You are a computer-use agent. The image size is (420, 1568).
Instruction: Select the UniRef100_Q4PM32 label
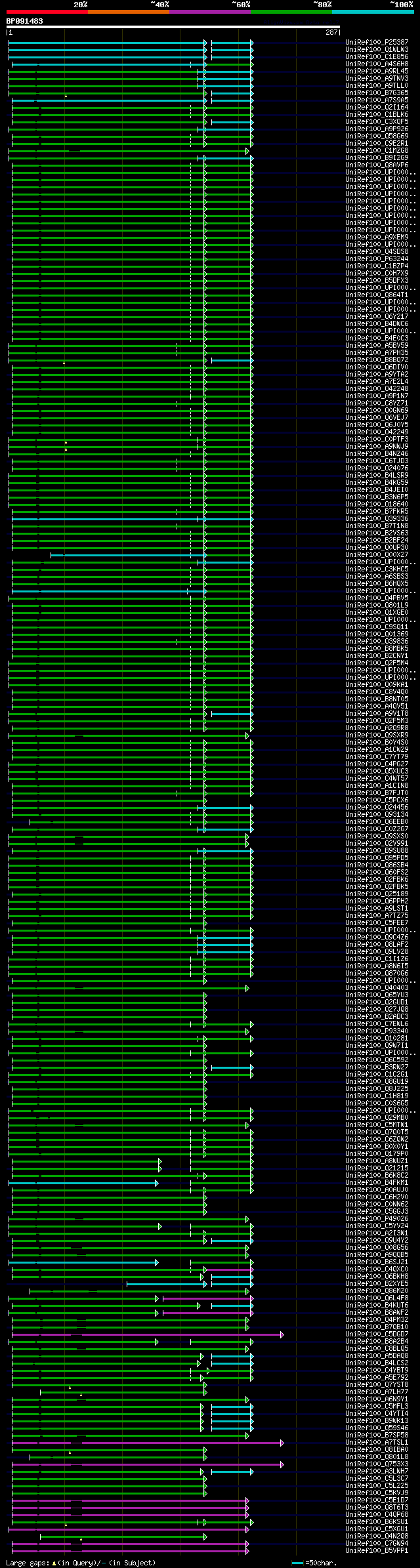pos(377,1320)
